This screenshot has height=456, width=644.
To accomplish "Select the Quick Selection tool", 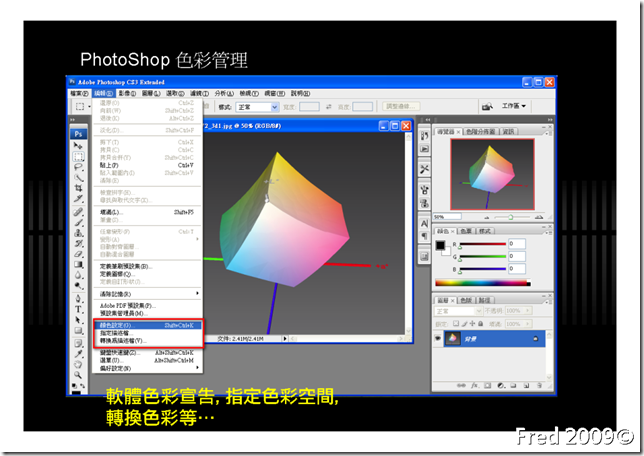I will pos(78,177).
